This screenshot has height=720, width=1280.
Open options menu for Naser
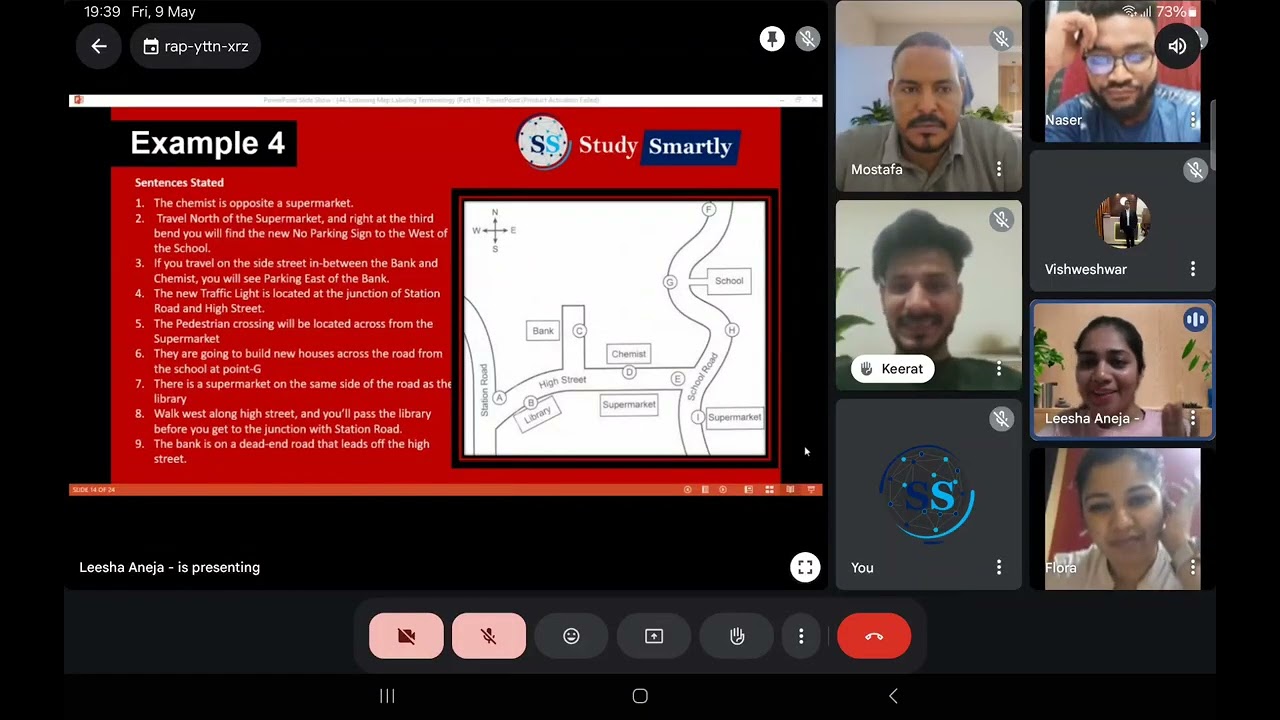click(x=1193, y=120)
